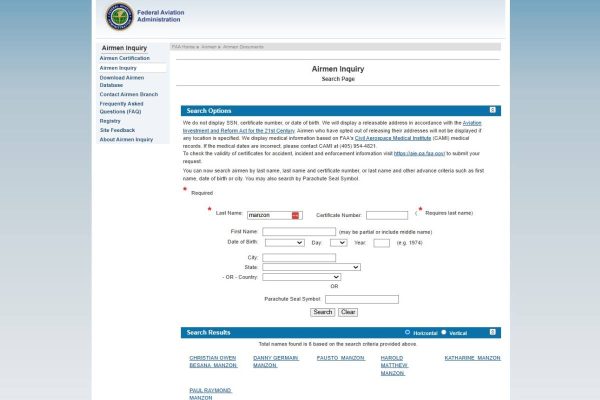Image resolution: width=600 pixels, height=400 pixels.
Task: Click the Year input field
Action: pyautogui.click(x=382, y=243)
